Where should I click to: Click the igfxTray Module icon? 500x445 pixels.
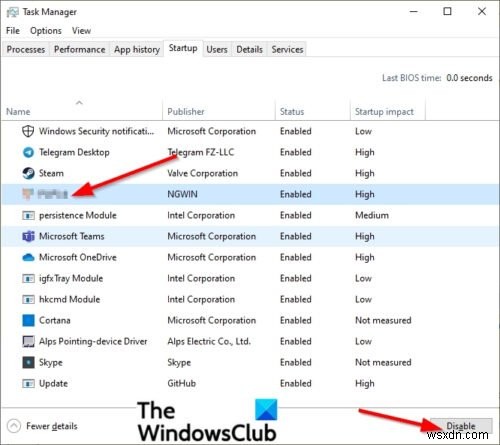pyautogui.click(x=28, y=278)
